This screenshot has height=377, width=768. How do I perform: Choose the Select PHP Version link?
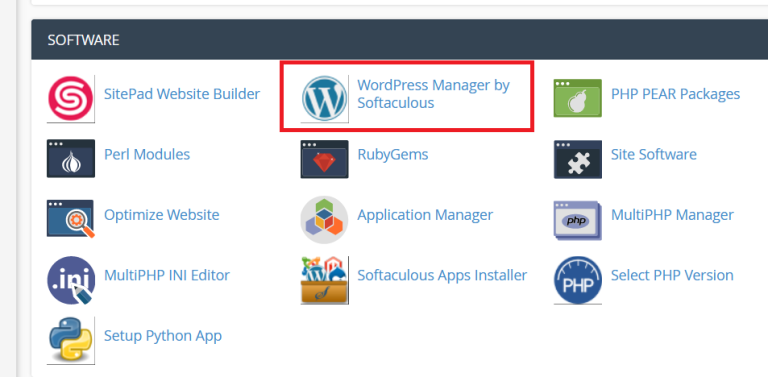click(x=672, y=275)
